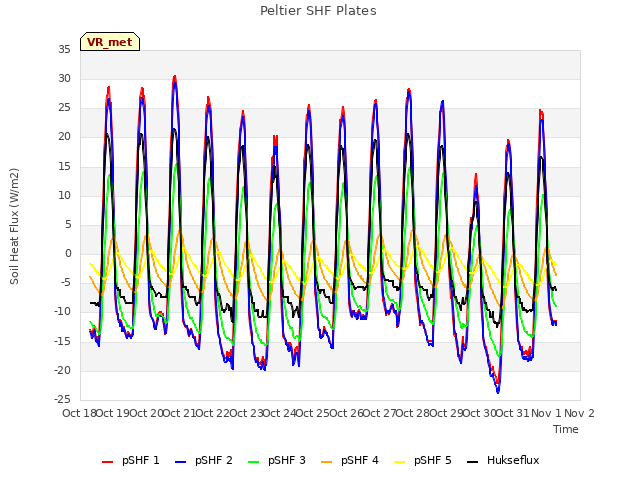This screenshot has width=640, height=480.
Task: Click the red pSHF 1 legend swatch
Action: click(107, 462)
